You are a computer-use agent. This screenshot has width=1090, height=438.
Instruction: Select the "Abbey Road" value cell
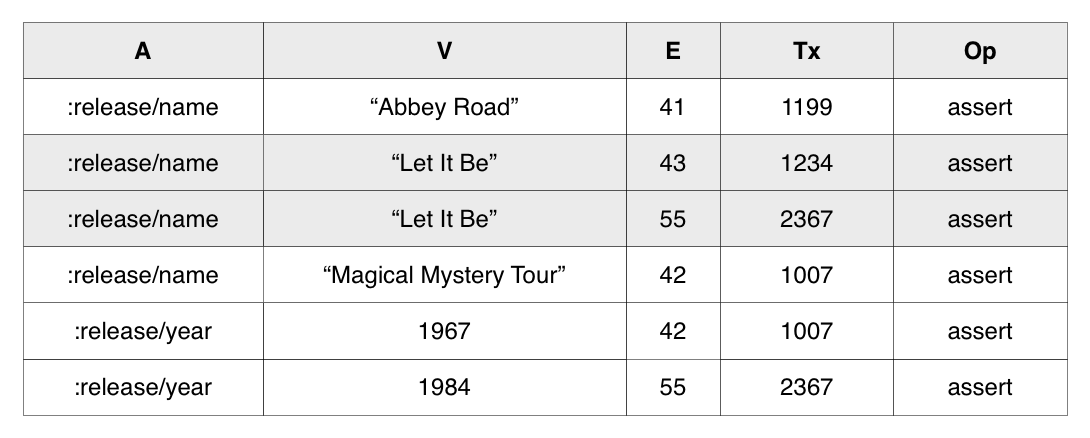tap(445, 107)
